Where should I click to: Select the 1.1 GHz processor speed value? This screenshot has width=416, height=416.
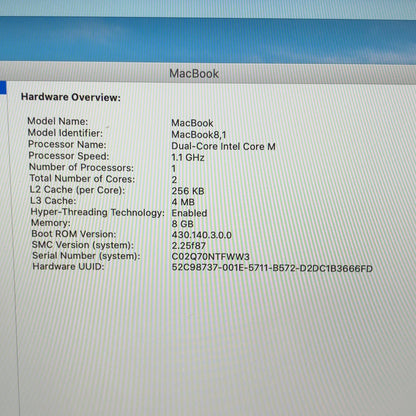pyautogui.click(x=188, y=157)
